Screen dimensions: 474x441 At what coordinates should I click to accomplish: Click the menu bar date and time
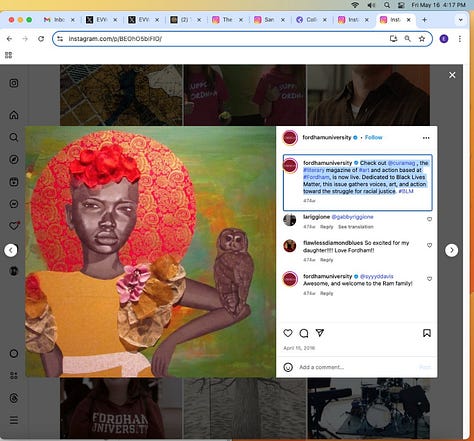438,5
